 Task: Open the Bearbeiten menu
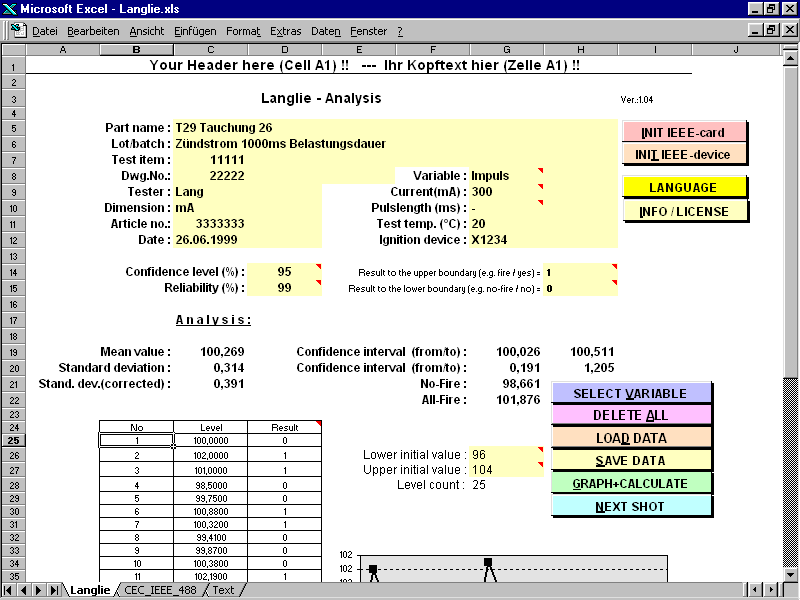click(x=93, y=31)
